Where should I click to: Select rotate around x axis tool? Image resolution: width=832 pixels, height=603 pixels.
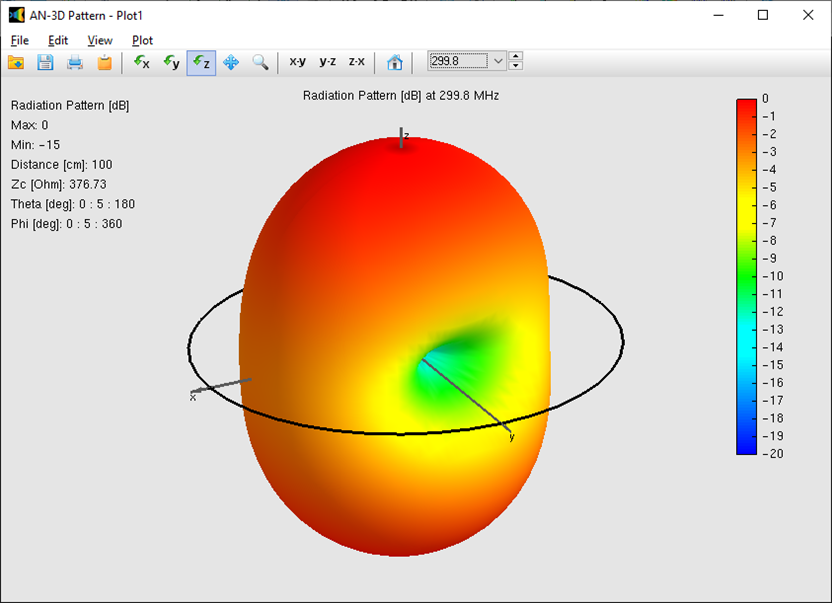click(142, 63)
